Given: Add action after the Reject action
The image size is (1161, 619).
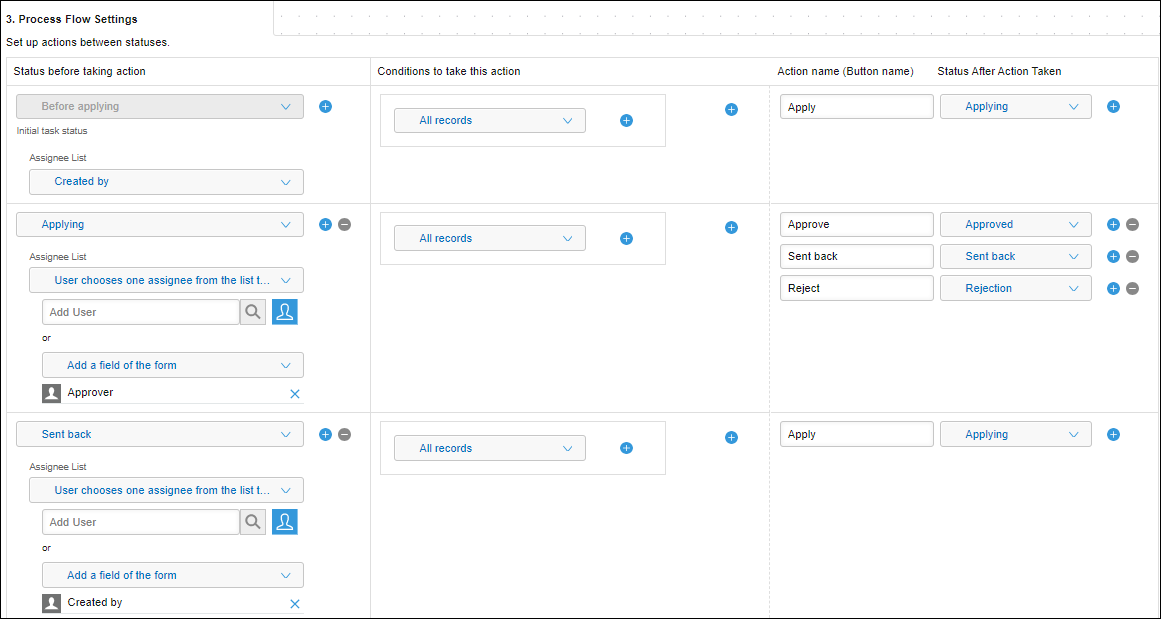Looking at the screenshot, I should pyautogui.click(x=1113, y=288).
